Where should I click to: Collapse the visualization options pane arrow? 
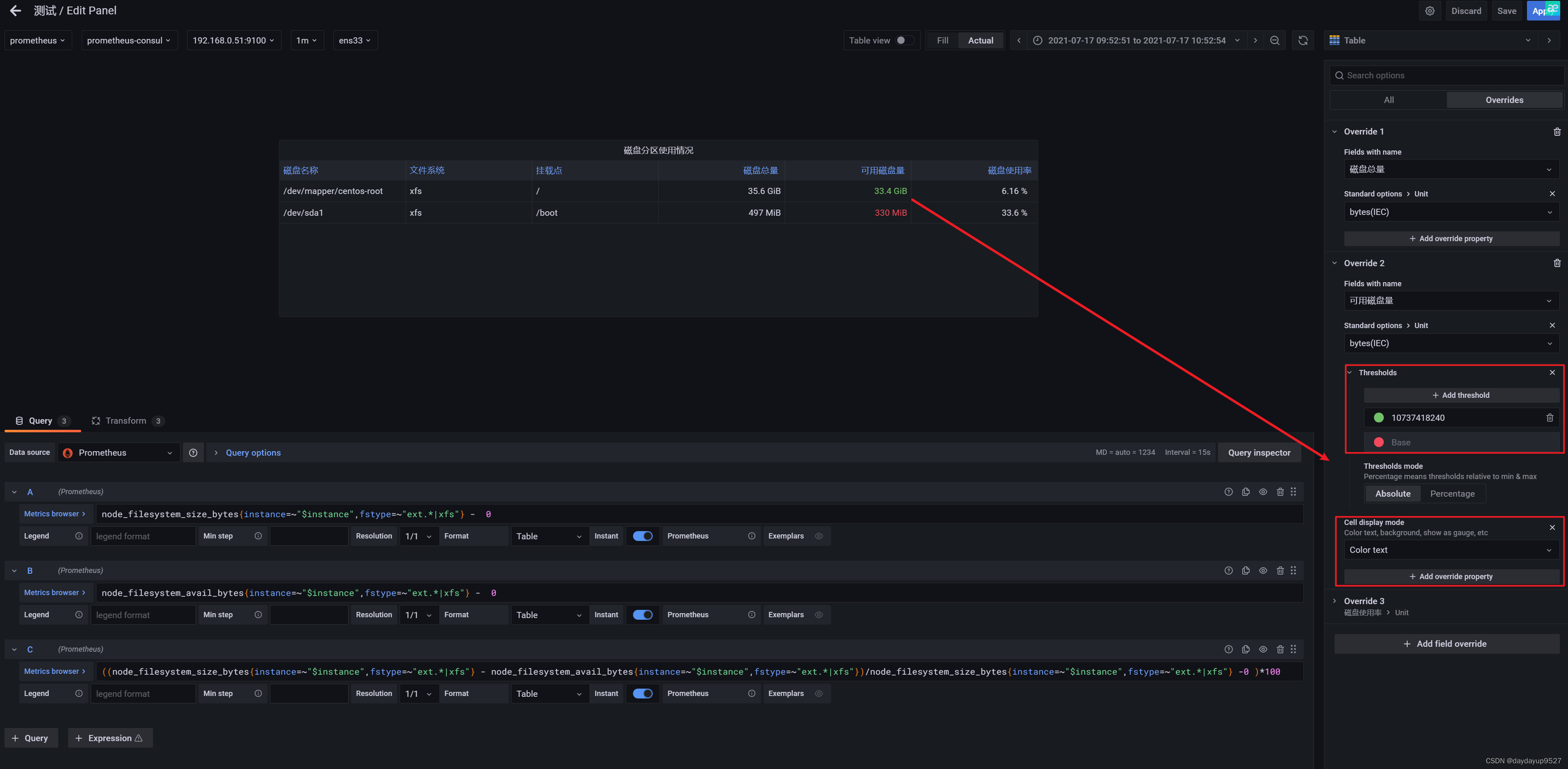point(1549,40)
